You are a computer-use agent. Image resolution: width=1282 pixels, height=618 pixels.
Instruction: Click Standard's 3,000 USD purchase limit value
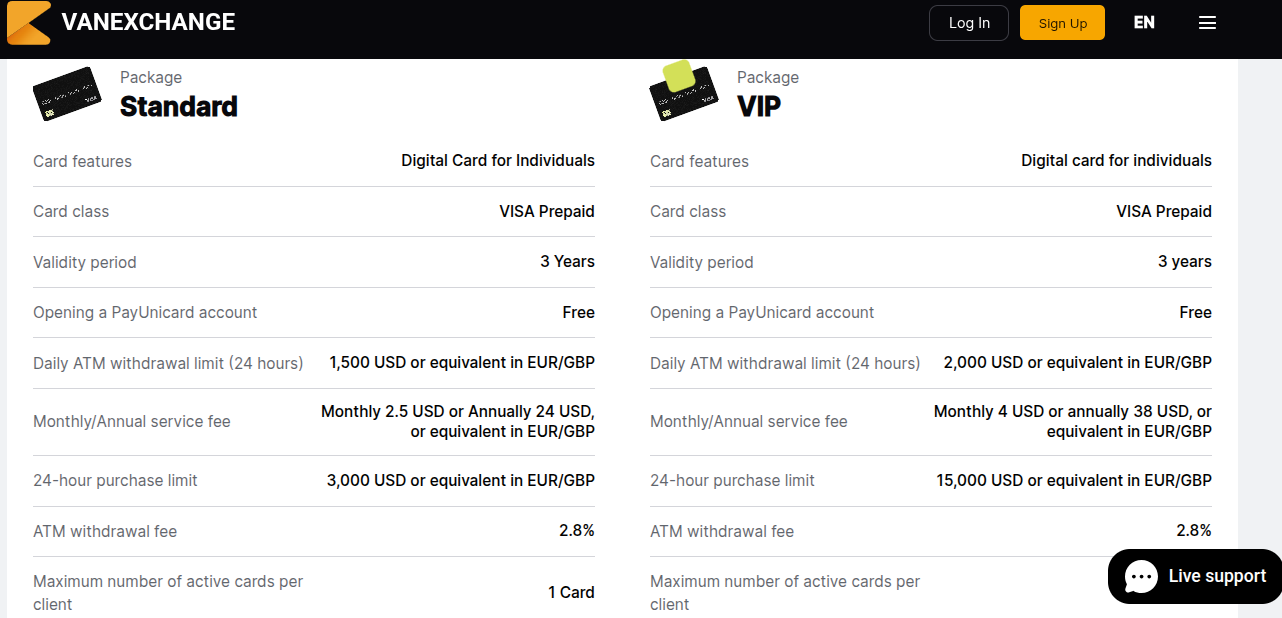click(x=460, y=480)
